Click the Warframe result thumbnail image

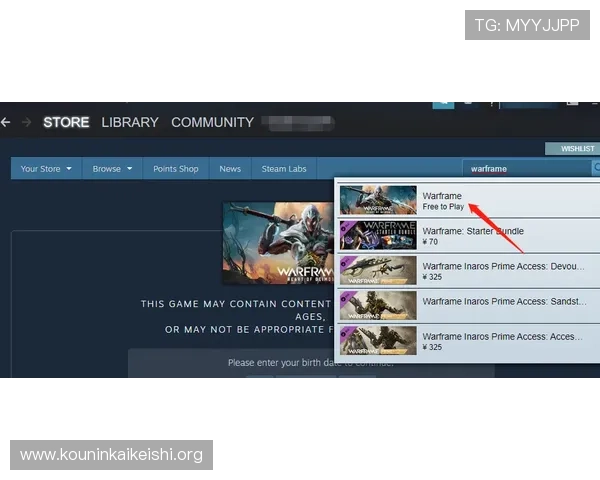[x=378, y=200]
